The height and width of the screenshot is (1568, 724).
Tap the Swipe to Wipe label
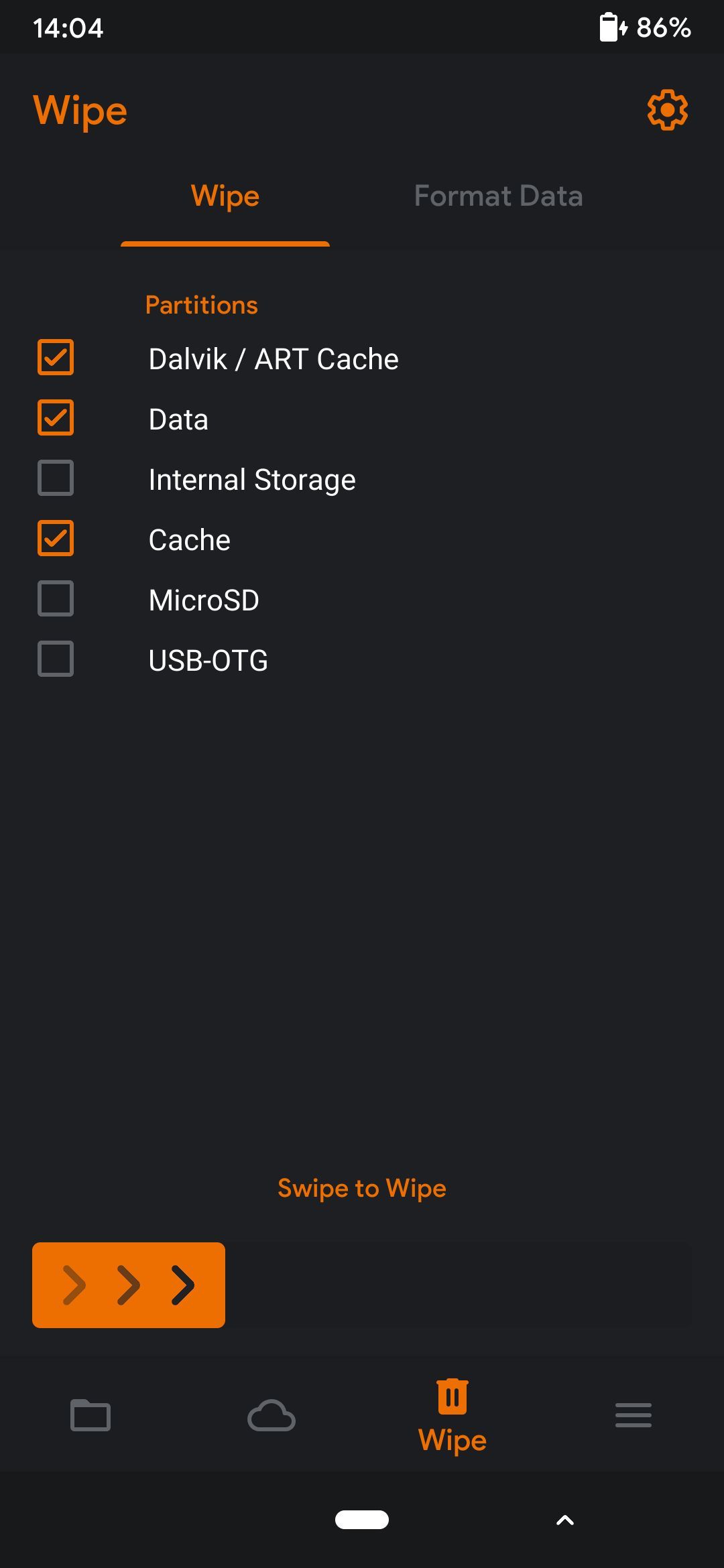tap(362, 1188)
